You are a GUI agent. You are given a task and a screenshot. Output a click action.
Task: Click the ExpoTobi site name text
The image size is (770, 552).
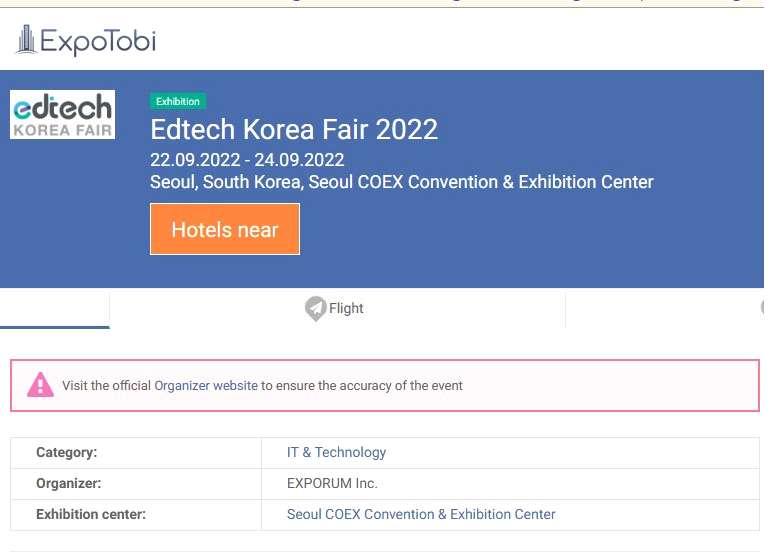(98, 41)
